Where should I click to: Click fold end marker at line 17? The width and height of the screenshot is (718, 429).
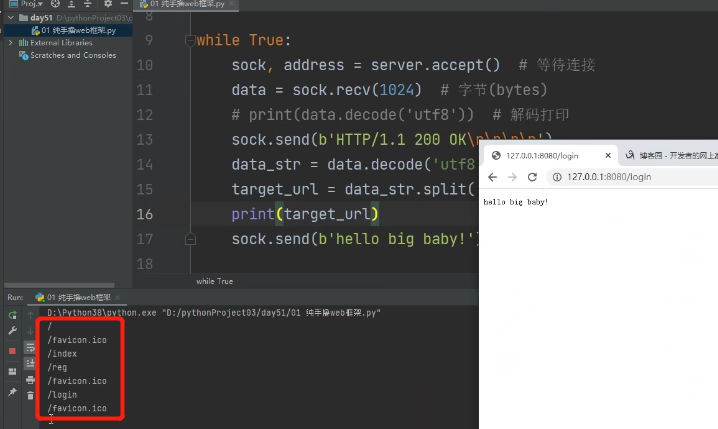[190, 239]
